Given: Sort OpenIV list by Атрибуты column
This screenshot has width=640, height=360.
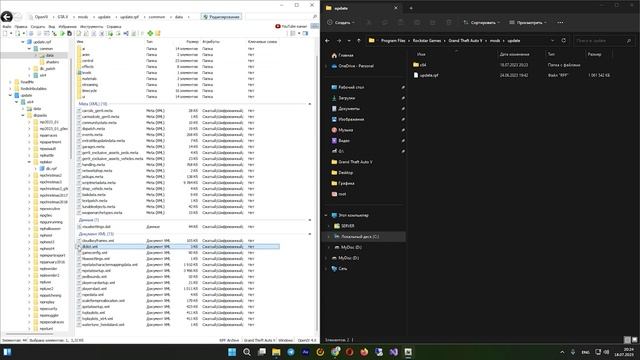Looking at the screenshot, I should 211,42.
